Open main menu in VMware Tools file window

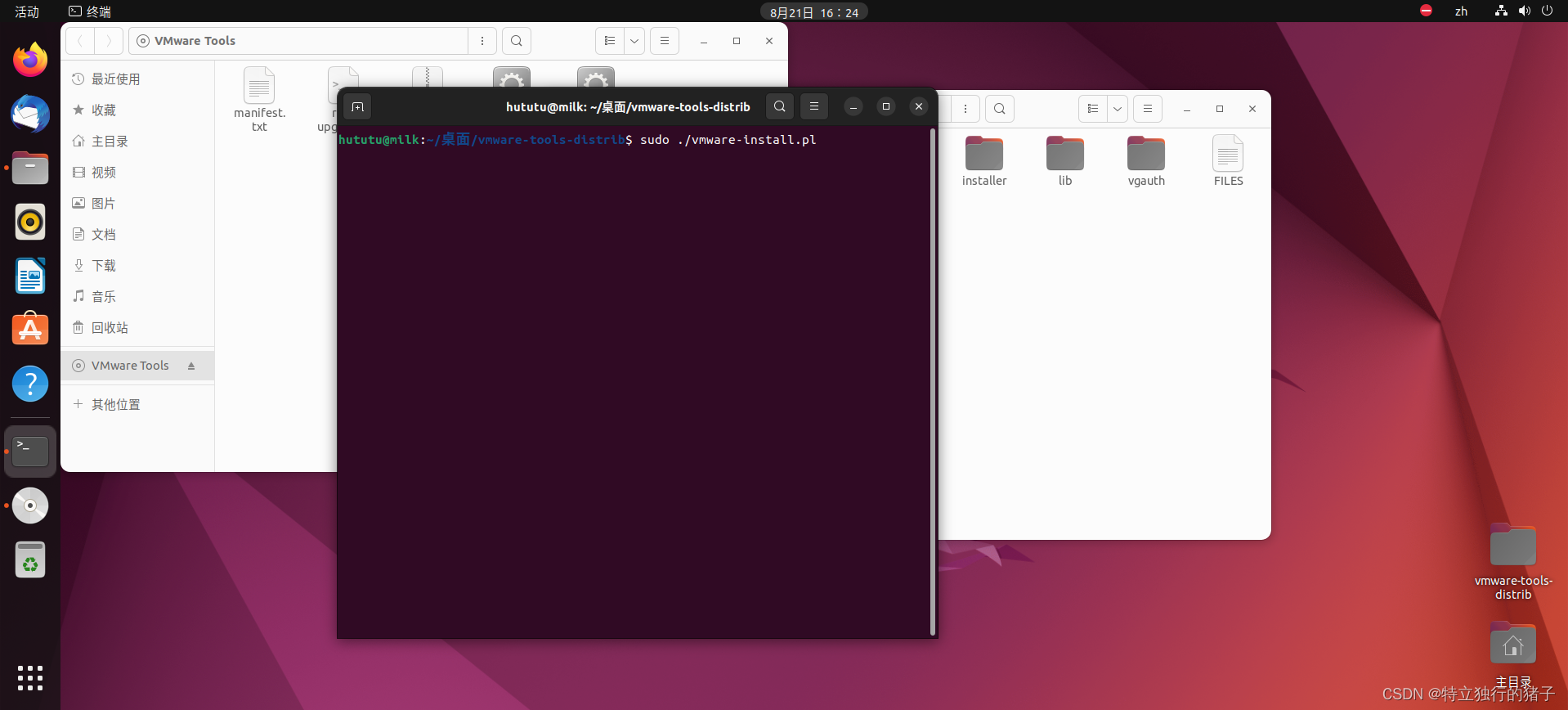665,41
